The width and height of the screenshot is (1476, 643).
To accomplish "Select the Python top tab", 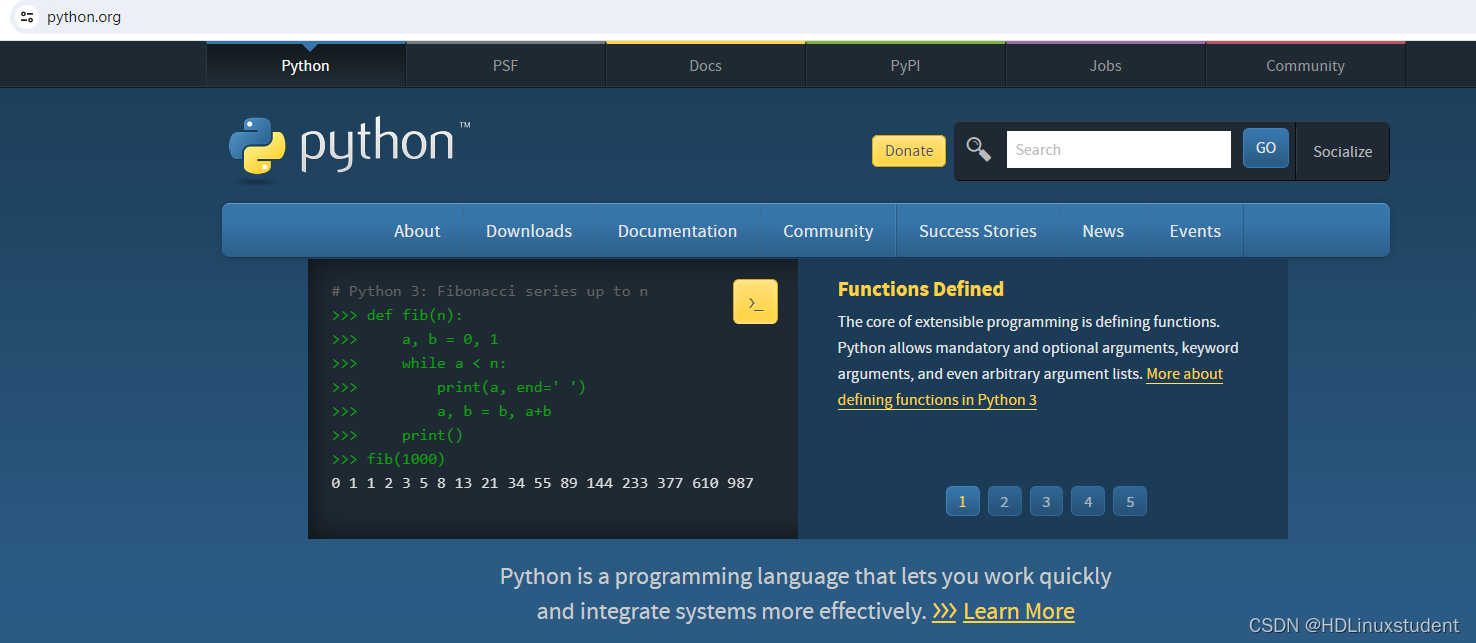I will coord(306,65).
